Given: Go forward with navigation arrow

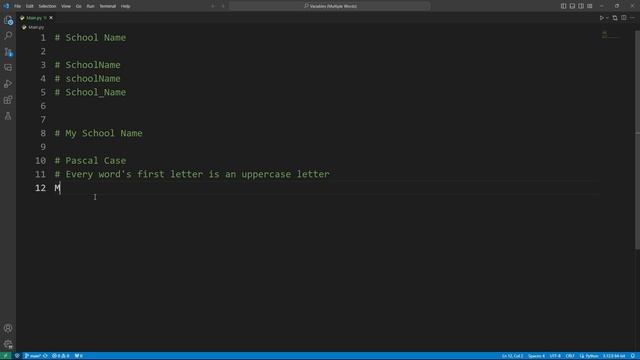Looking at the screenshot, I should click(x=223, y=6).
